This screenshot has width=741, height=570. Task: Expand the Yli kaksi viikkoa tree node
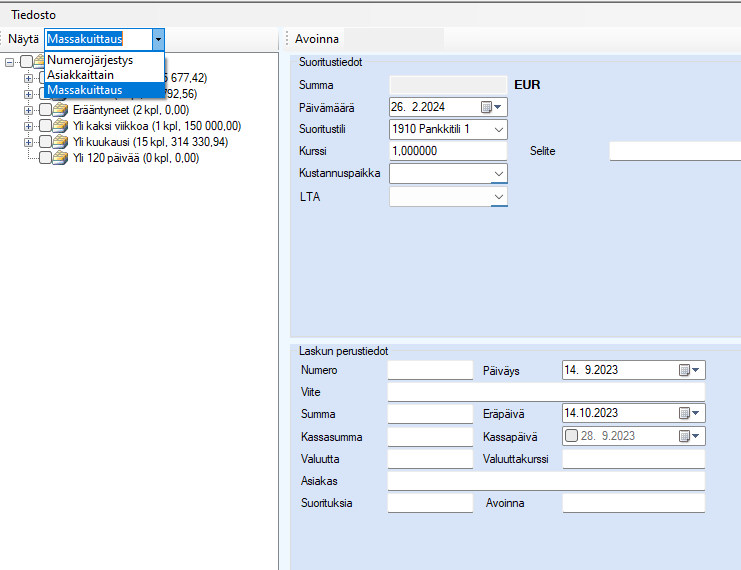pyautogui.click(x=29, y=126)
